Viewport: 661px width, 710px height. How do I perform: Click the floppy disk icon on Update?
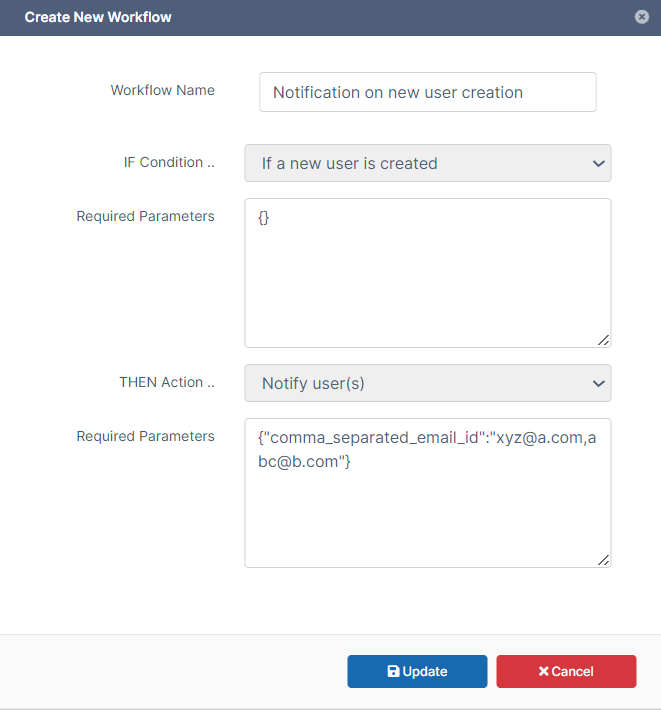click(x=393, y=672)
